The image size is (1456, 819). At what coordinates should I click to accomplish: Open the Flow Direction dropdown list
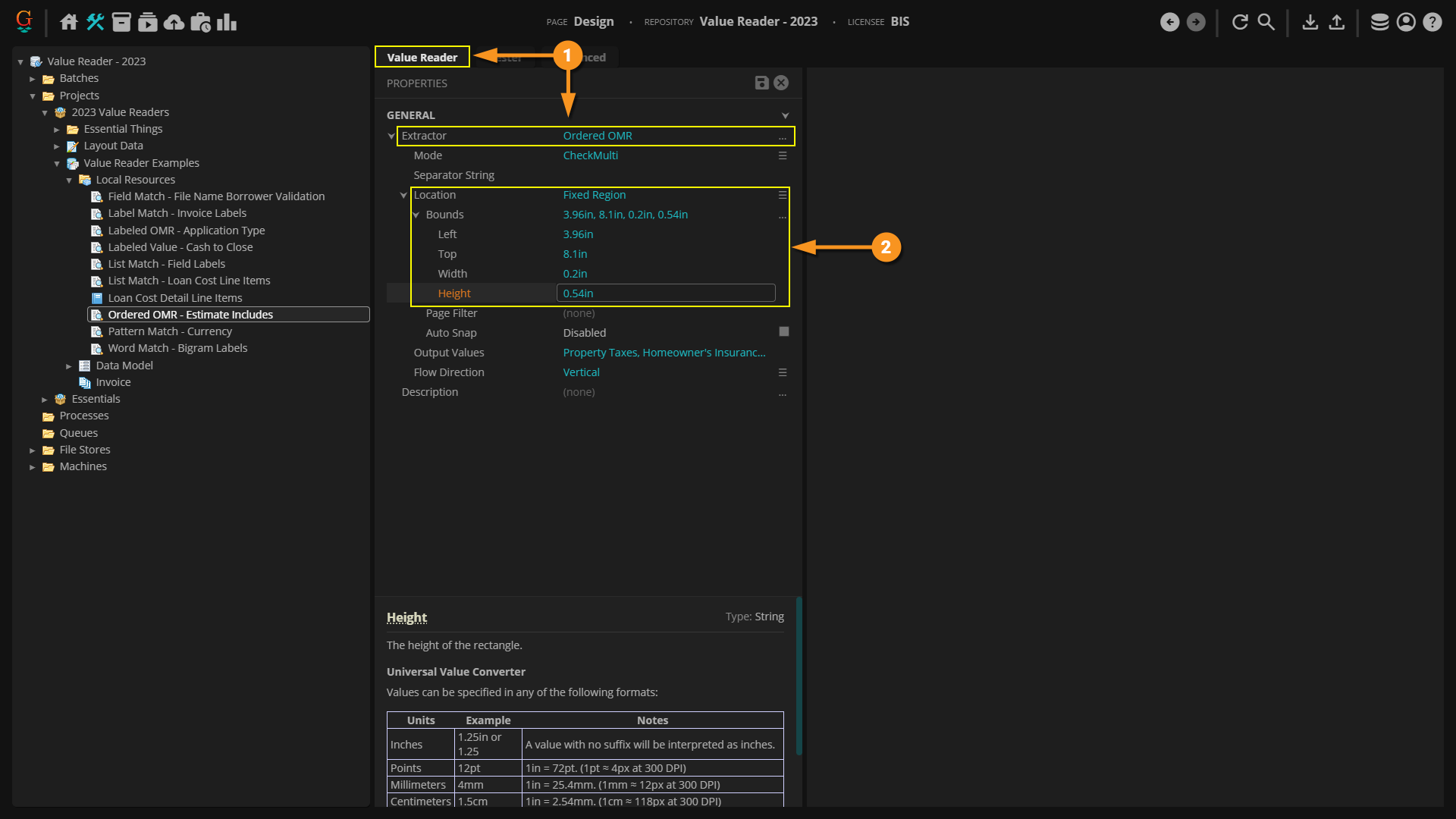coord(782,372)
